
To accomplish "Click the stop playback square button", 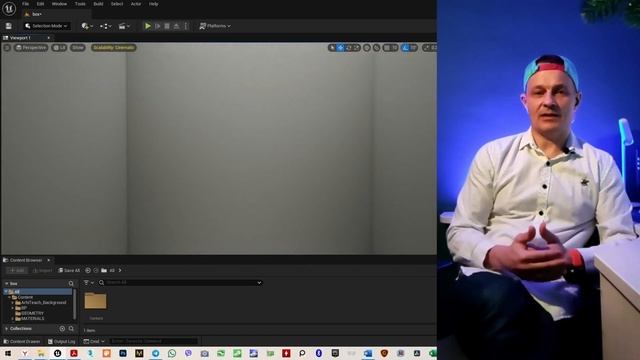I will click(x=167, y=26).
